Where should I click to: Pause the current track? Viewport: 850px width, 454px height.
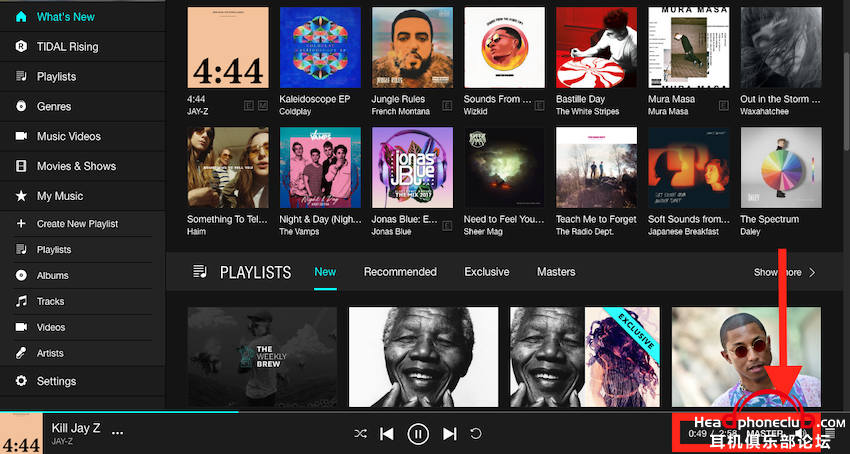418,433
